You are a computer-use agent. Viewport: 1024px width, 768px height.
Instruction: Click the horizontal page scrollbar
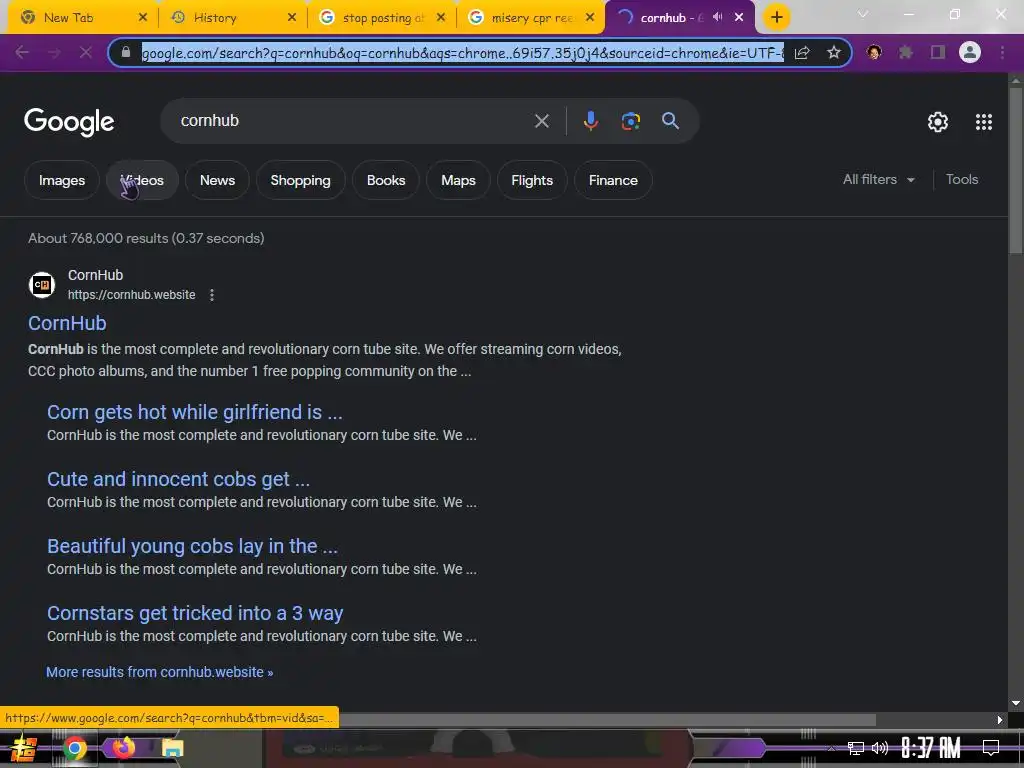coord(607,720)
